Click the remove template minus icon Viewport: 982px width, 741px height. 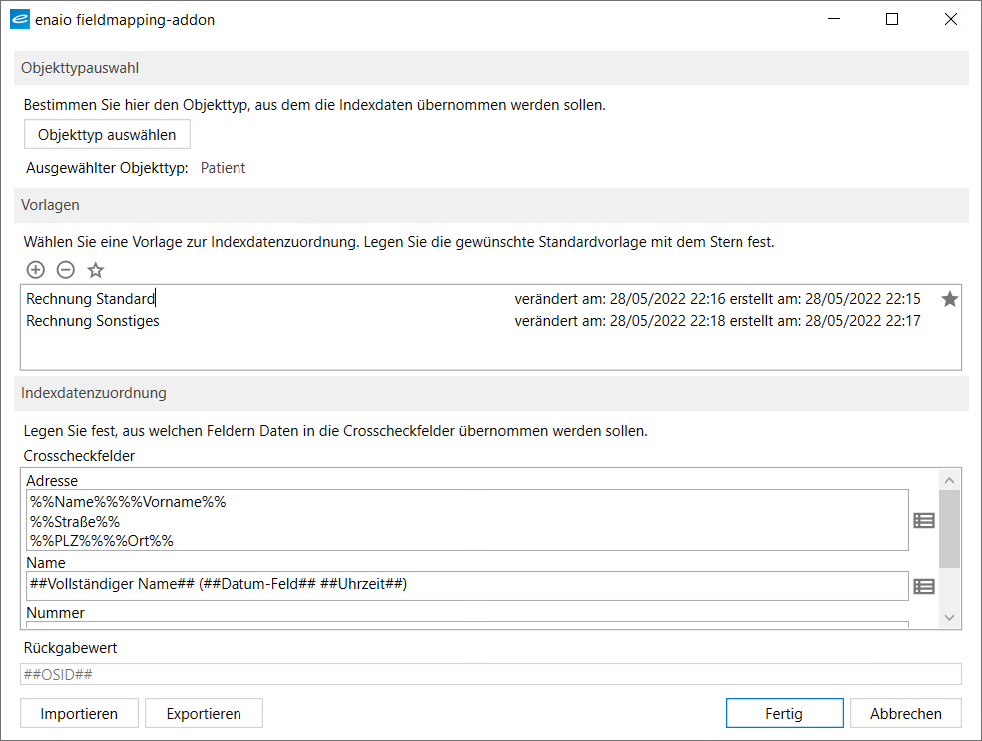coord(65,269)
